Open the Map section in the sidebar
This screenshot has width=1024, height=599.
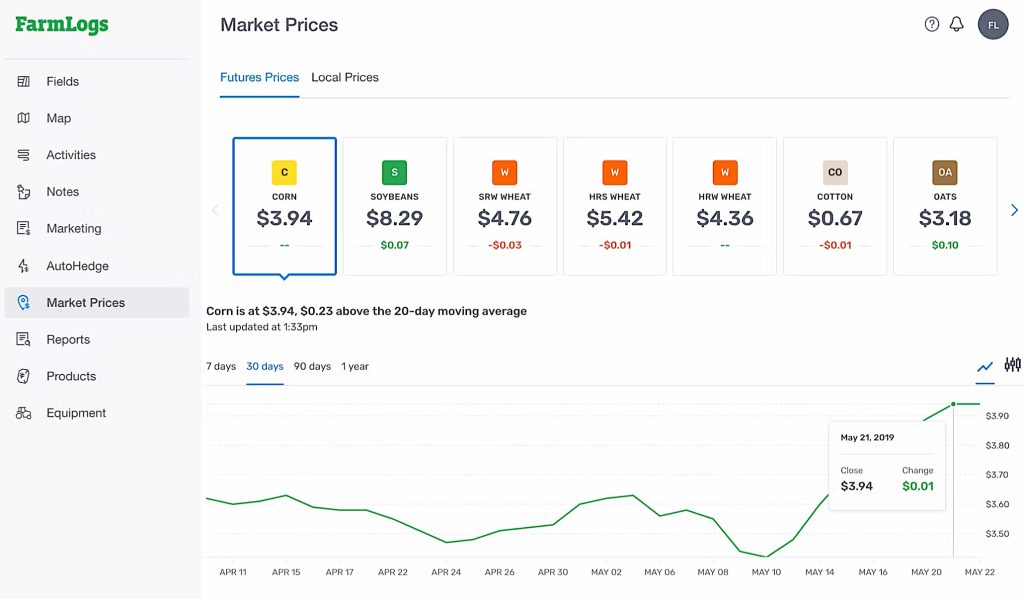click(58, 118)
